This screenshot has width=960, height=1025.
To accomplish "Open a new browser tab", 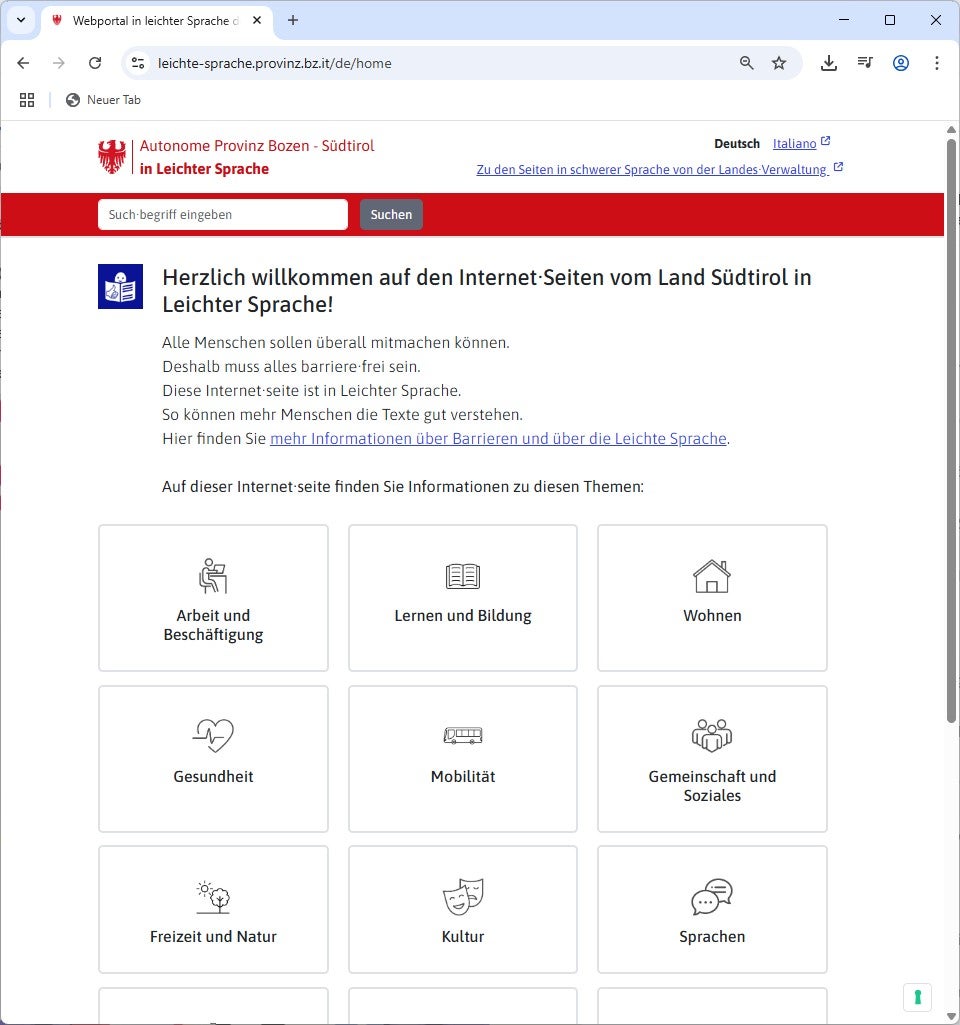I will click(293, 20).
